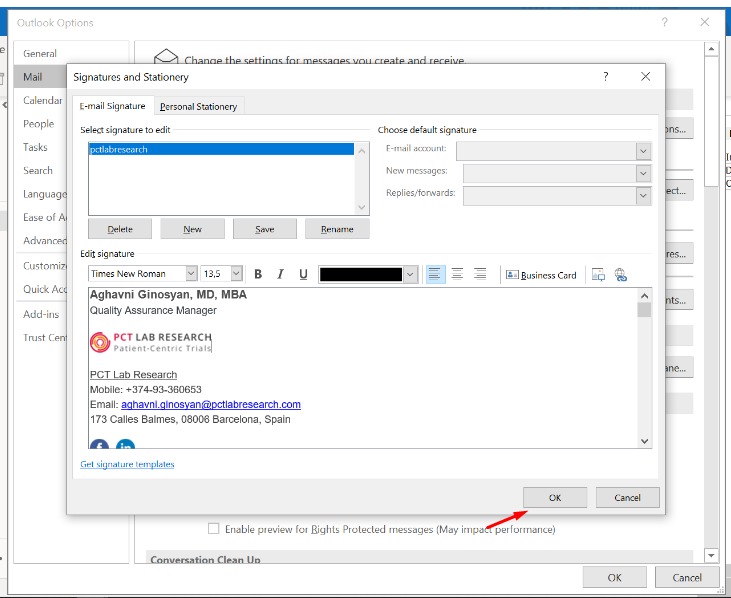The height and width of the screenshot is (598, 731).
Task: Align signature text left
Action: point(435,275)
